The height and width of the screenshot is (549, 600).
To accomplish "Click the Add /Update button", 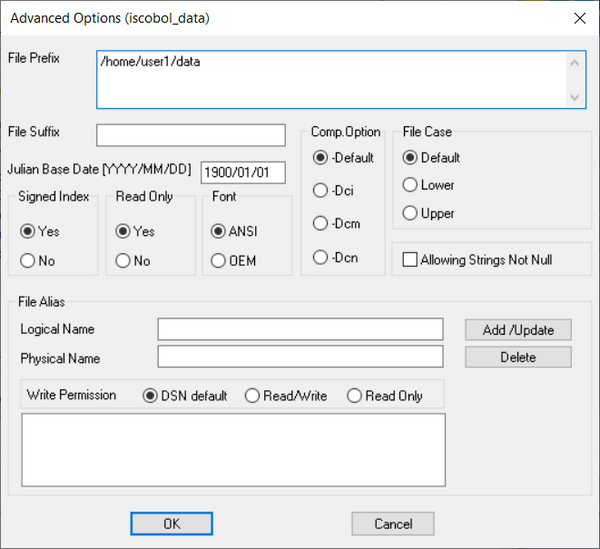I will (x=518, y=330).
